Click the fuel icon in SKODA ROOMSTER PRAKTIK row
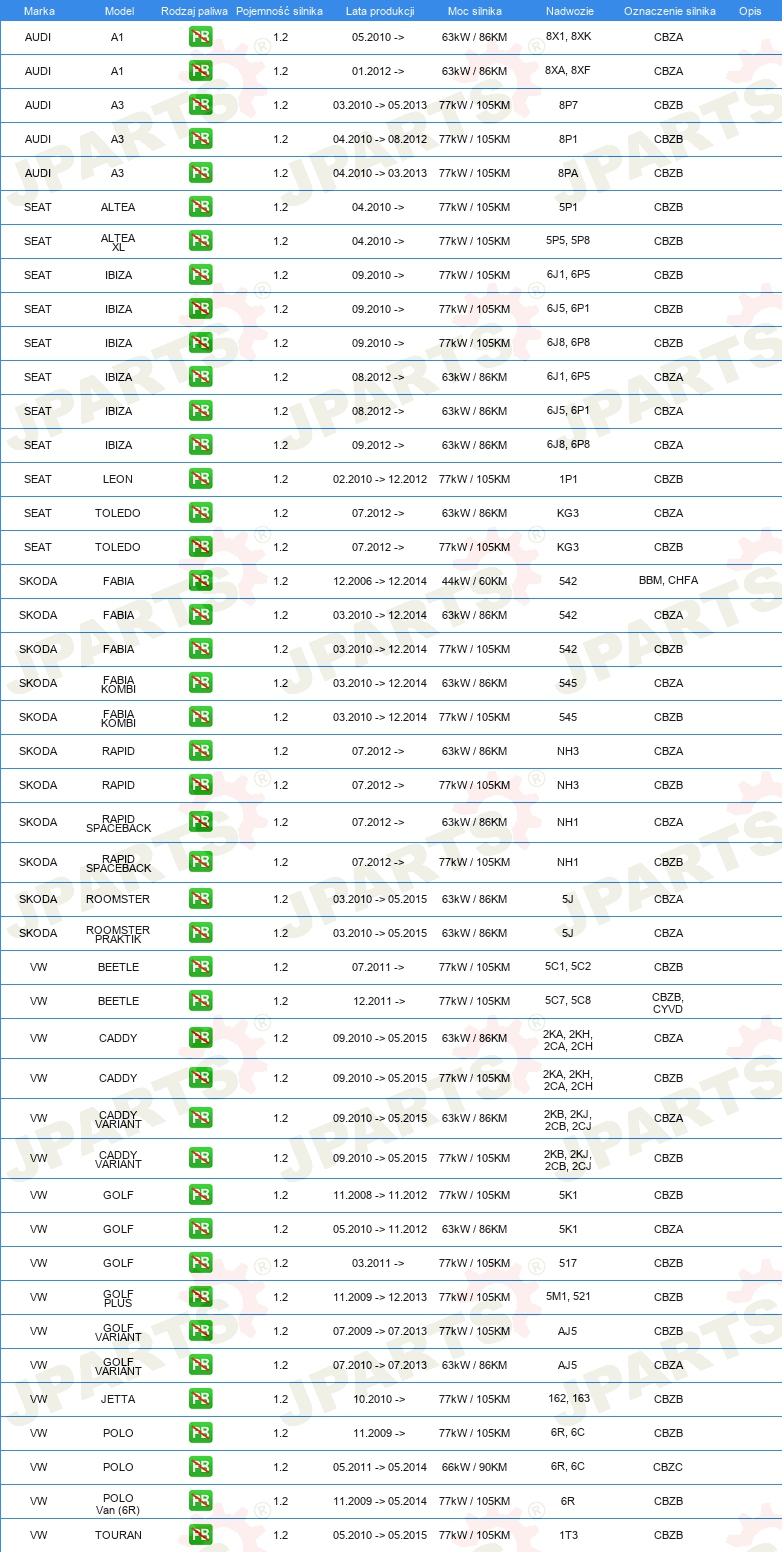This screenshot has width=782, height=1552. (x=200, y=933)
